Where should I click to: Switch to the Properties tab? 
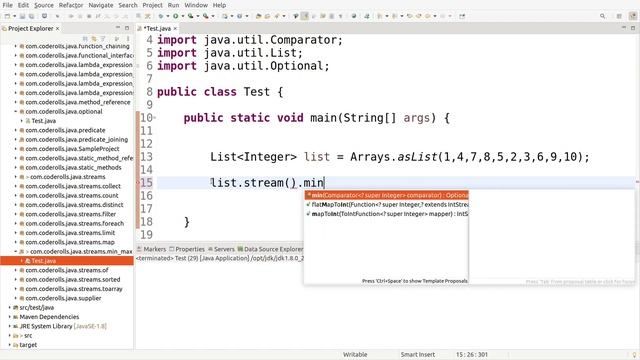coord(187,249)
